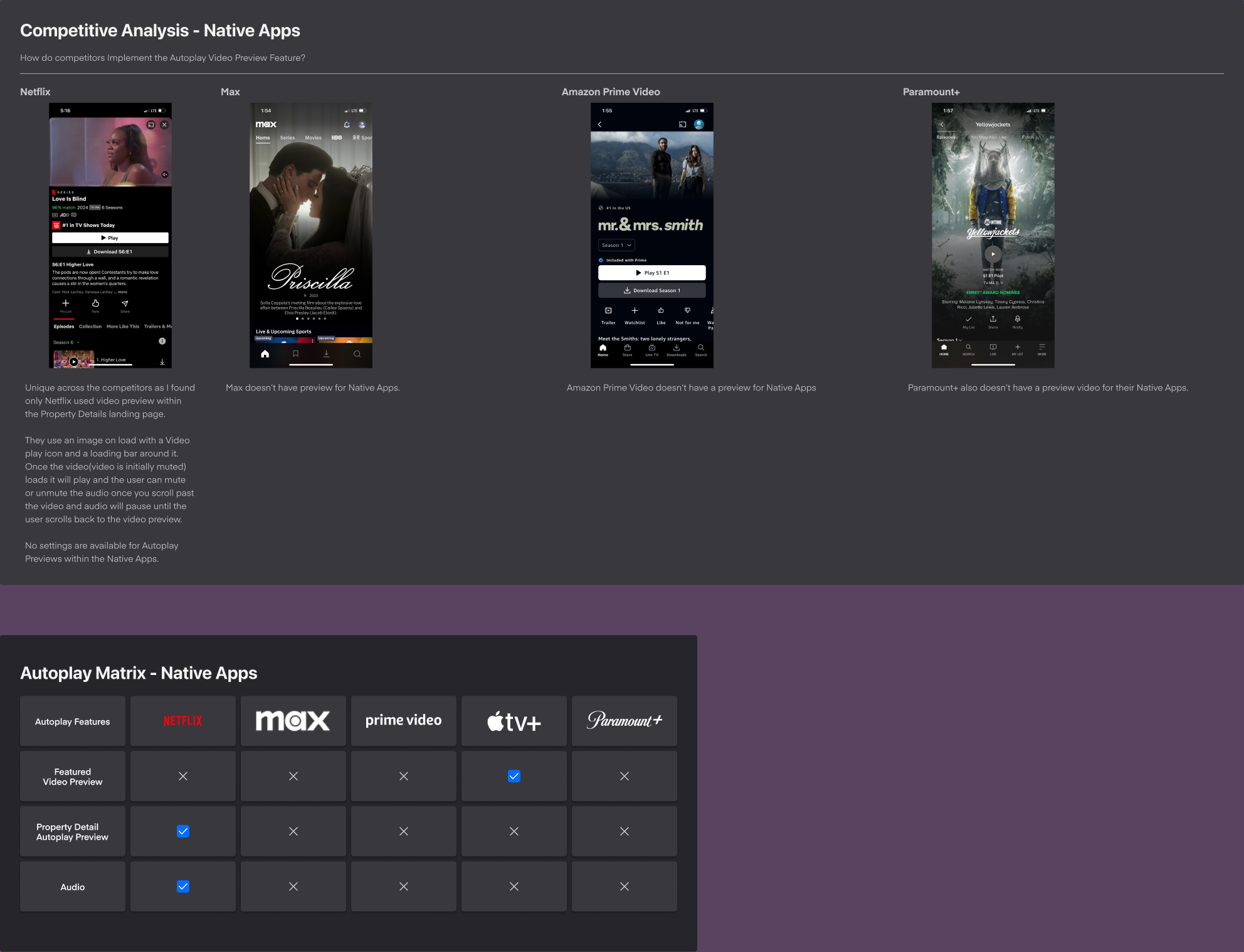
Task: Open the Season 6 dropdown in Netflix mockup
Action: tap(66, 342)
